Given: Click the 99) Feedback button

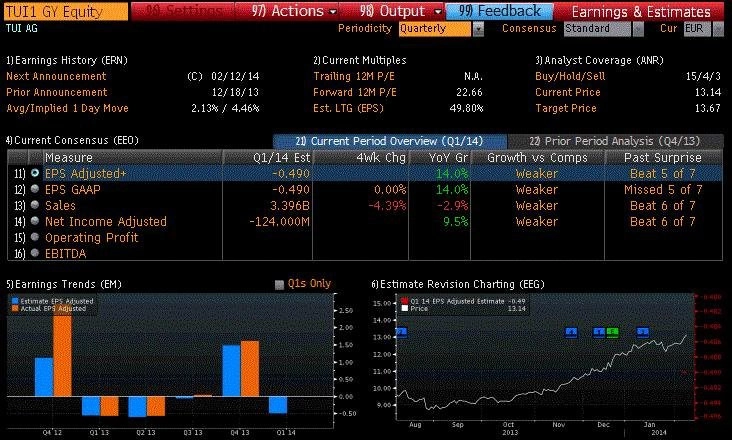Looking at the screenshot, I should 500,11.
